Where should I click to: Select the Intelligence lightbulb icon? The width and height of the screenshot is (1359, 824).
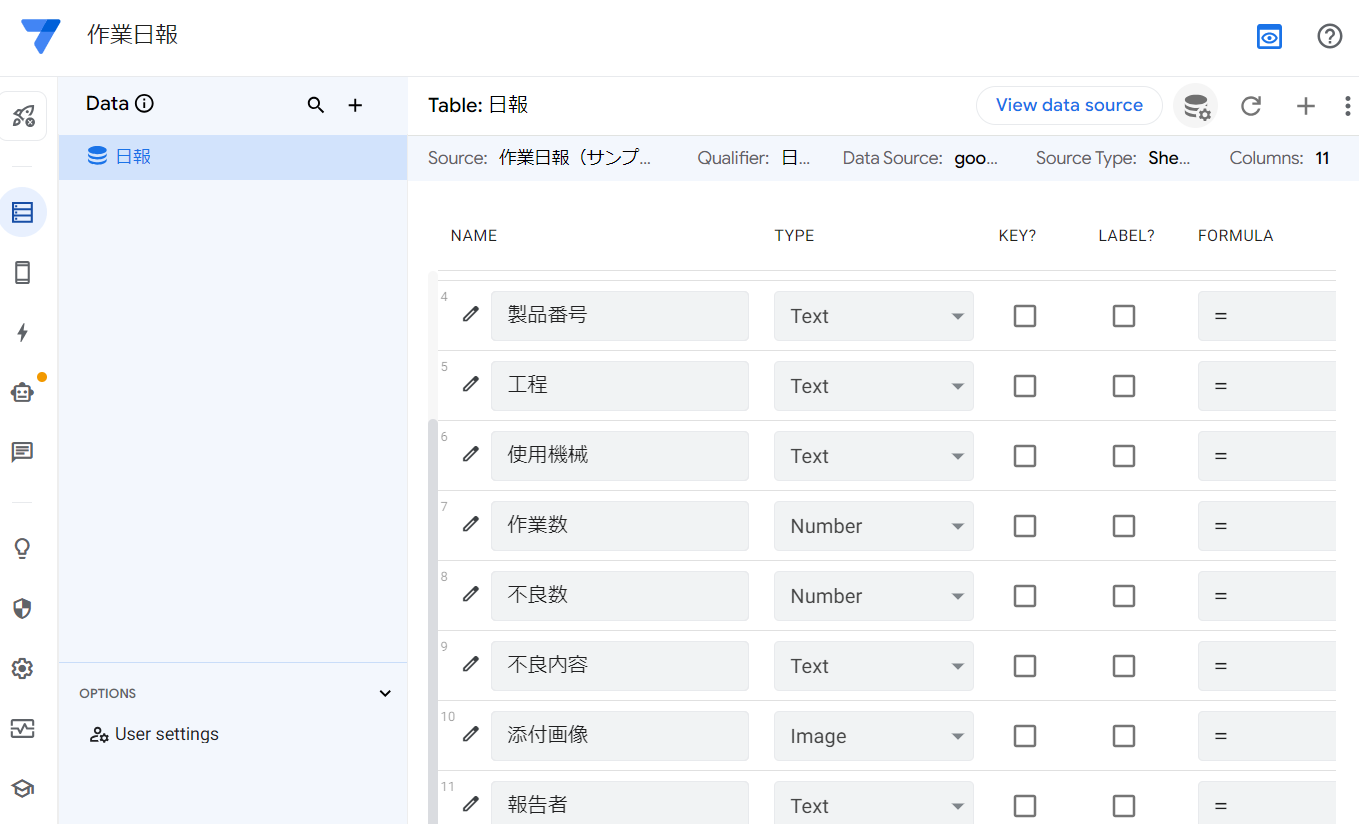23,548
